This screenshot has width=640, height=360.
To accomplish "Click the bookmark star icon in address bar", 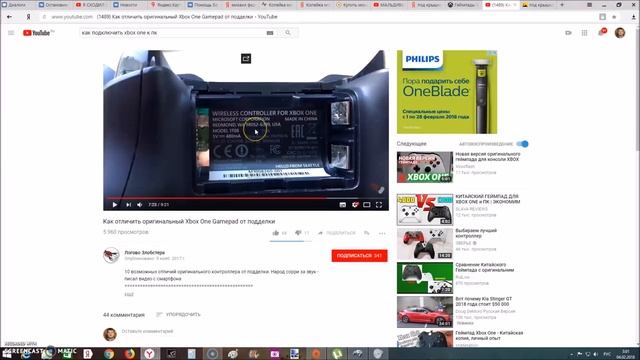I will pos(614,17).
